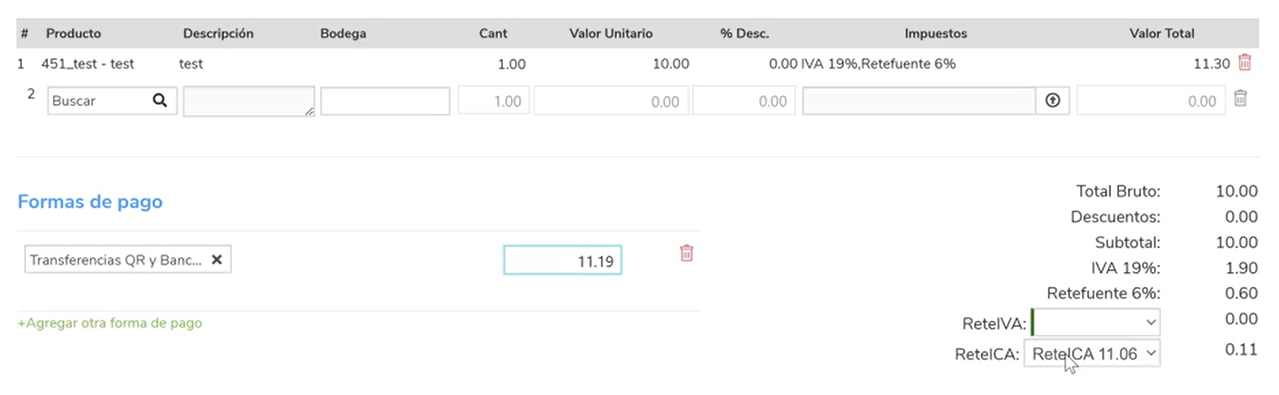Click the row 2 Impuestos field
Screen dimensions: 1279x395
coord(919,101)
